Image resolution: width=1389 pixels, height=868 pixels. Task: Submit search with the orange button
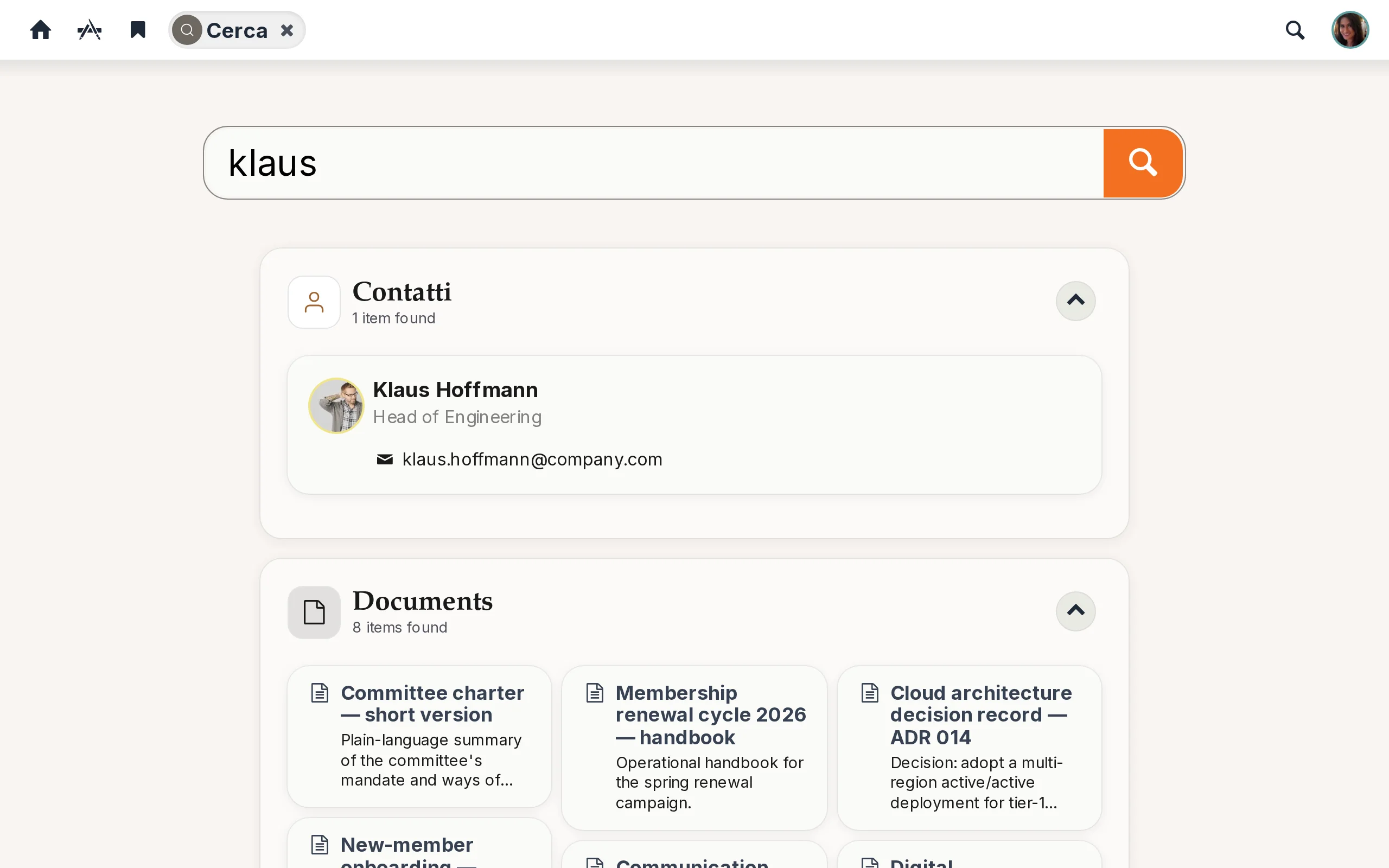pyautogui.click(x=1143, y=163)
